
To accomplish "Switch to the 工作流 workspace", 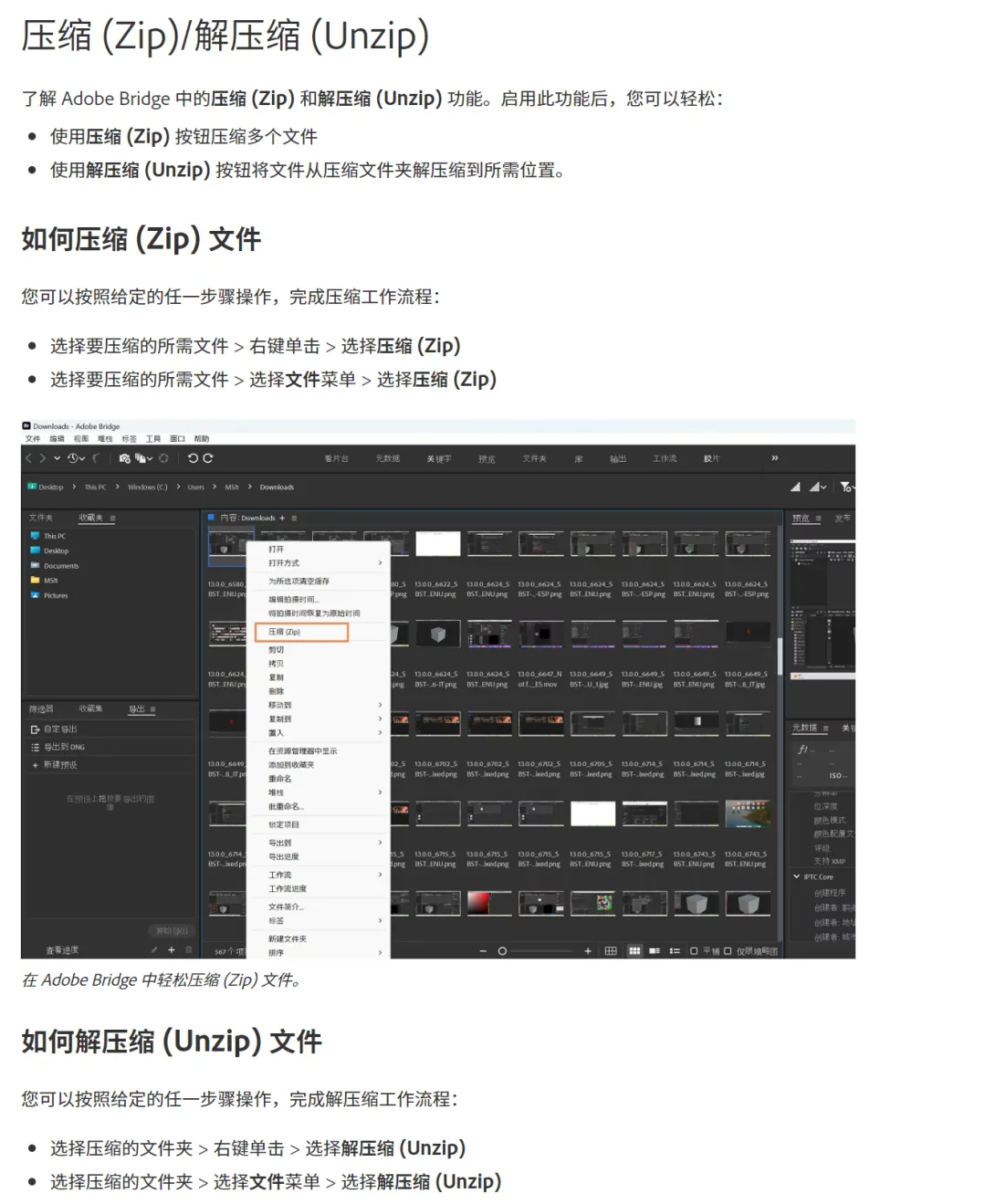I will tap(665, 458).
